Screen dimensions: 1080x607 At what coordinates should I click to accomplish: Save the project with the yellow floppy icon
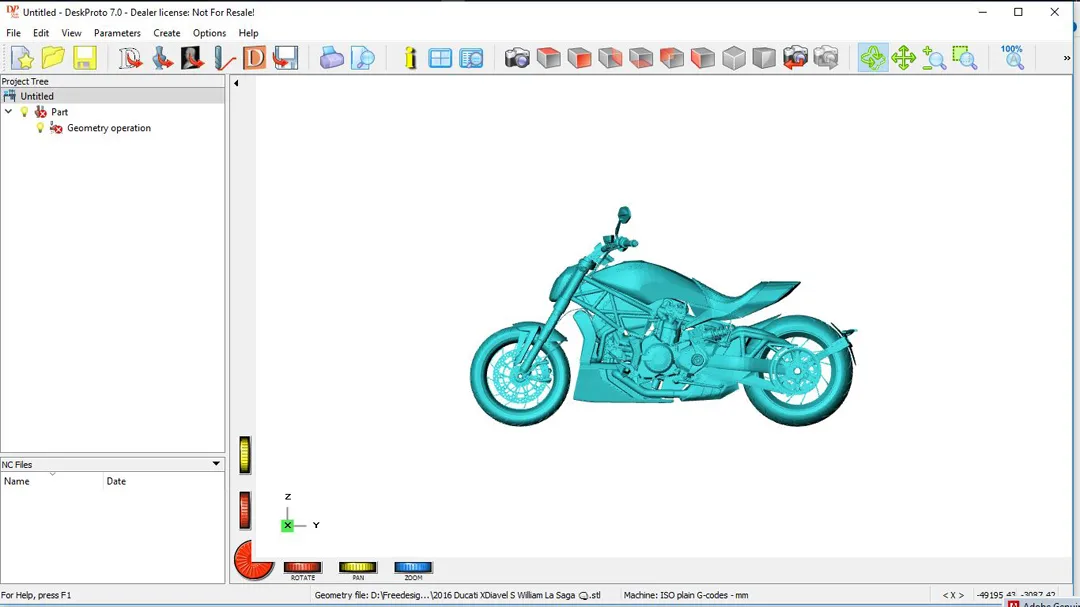click(x=85, y=58)
